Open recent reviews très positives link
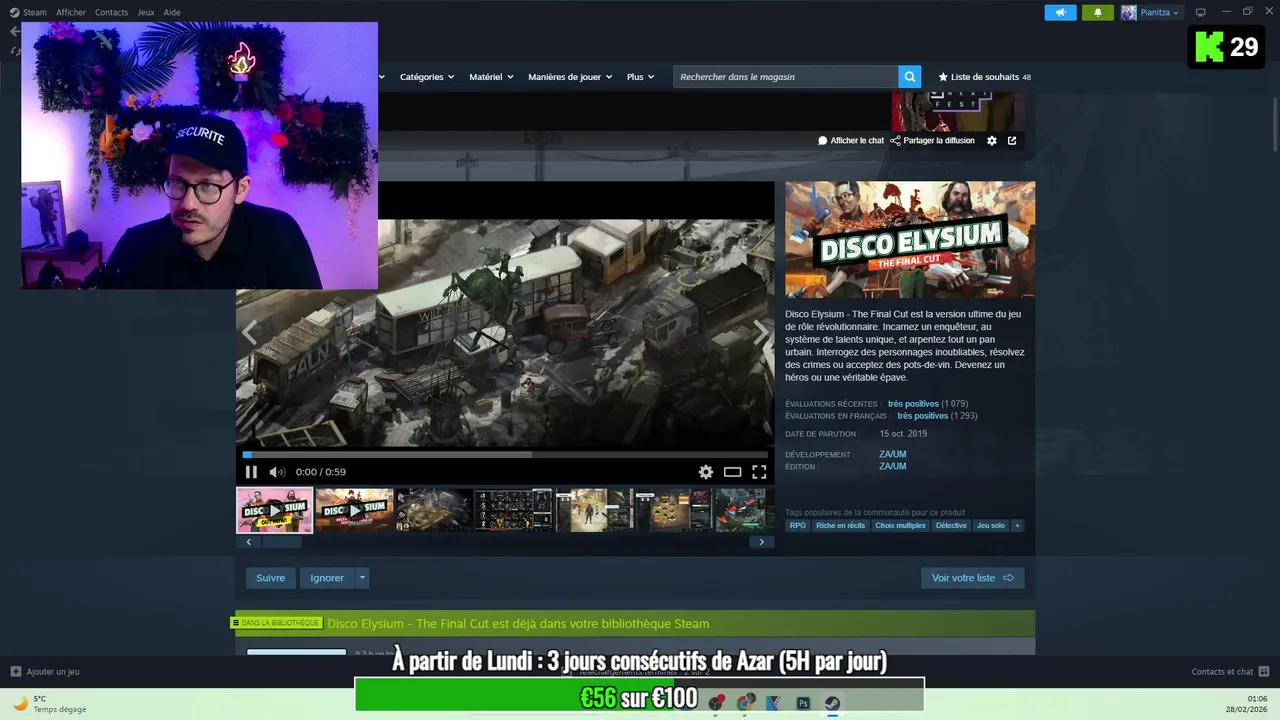This screenshot has height=720, width=1280. [913, 404]
